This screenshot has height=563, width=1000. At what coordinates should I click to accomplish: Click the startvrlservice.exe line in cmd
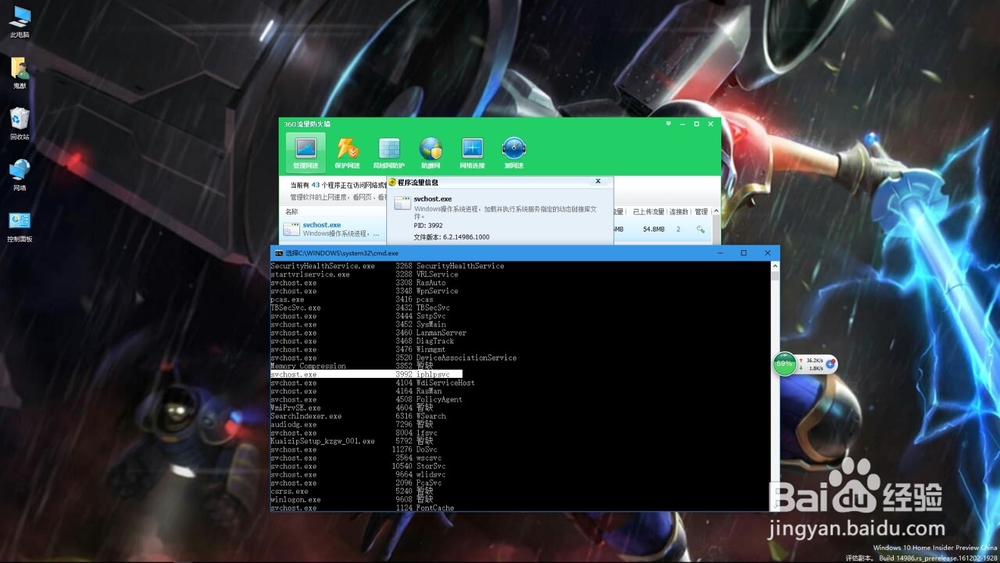(x=364, y=274)
